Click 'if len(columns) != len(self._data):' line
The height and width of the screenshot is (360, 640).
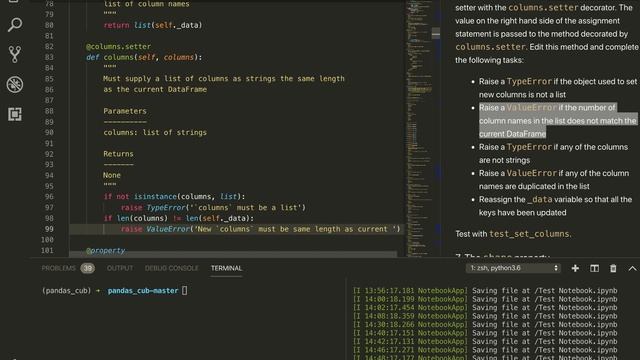[x=178, y=218]
